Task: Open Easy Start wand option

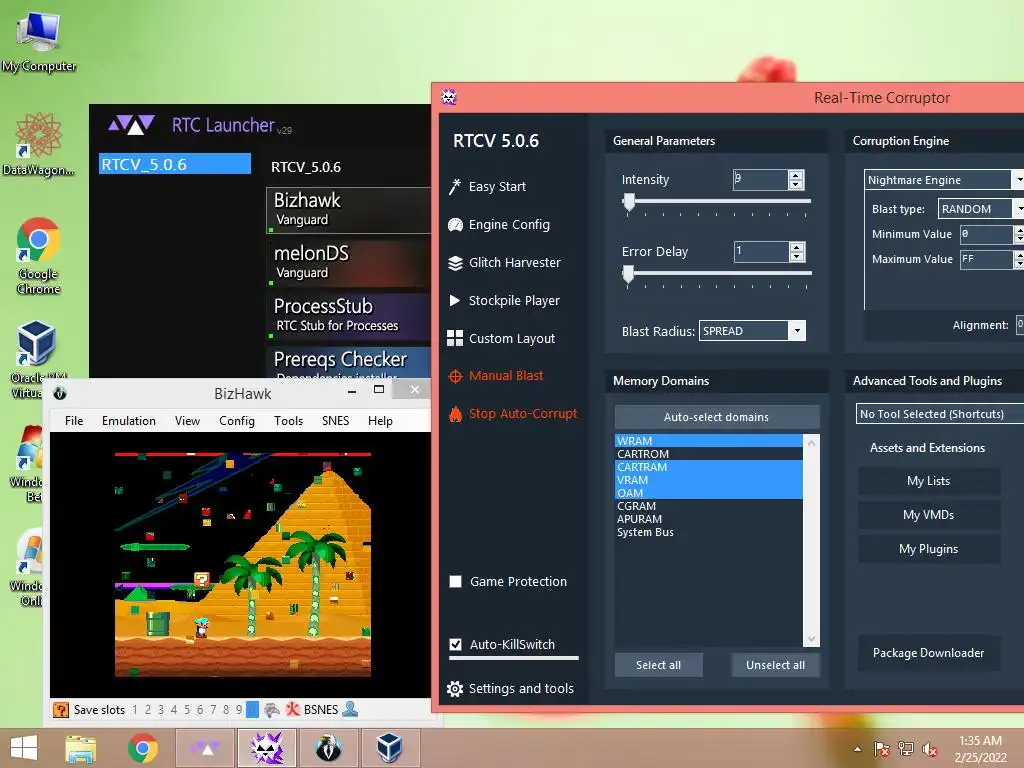Action: point(487,187)
